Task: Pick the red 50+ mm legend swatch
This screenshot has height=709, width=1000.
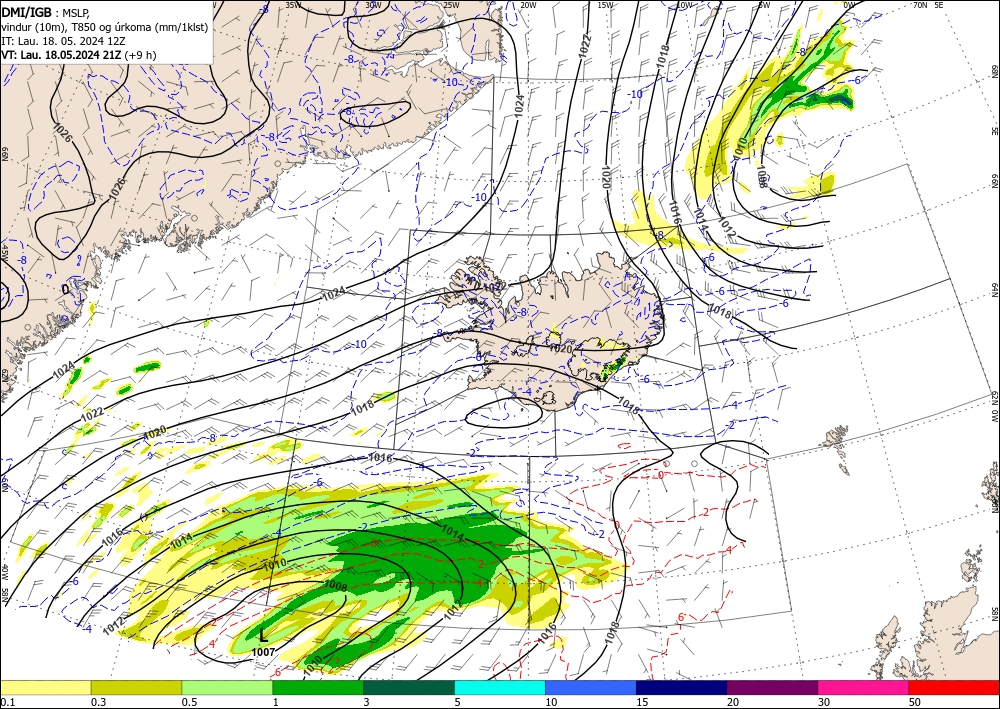Action: pos(954,688)
